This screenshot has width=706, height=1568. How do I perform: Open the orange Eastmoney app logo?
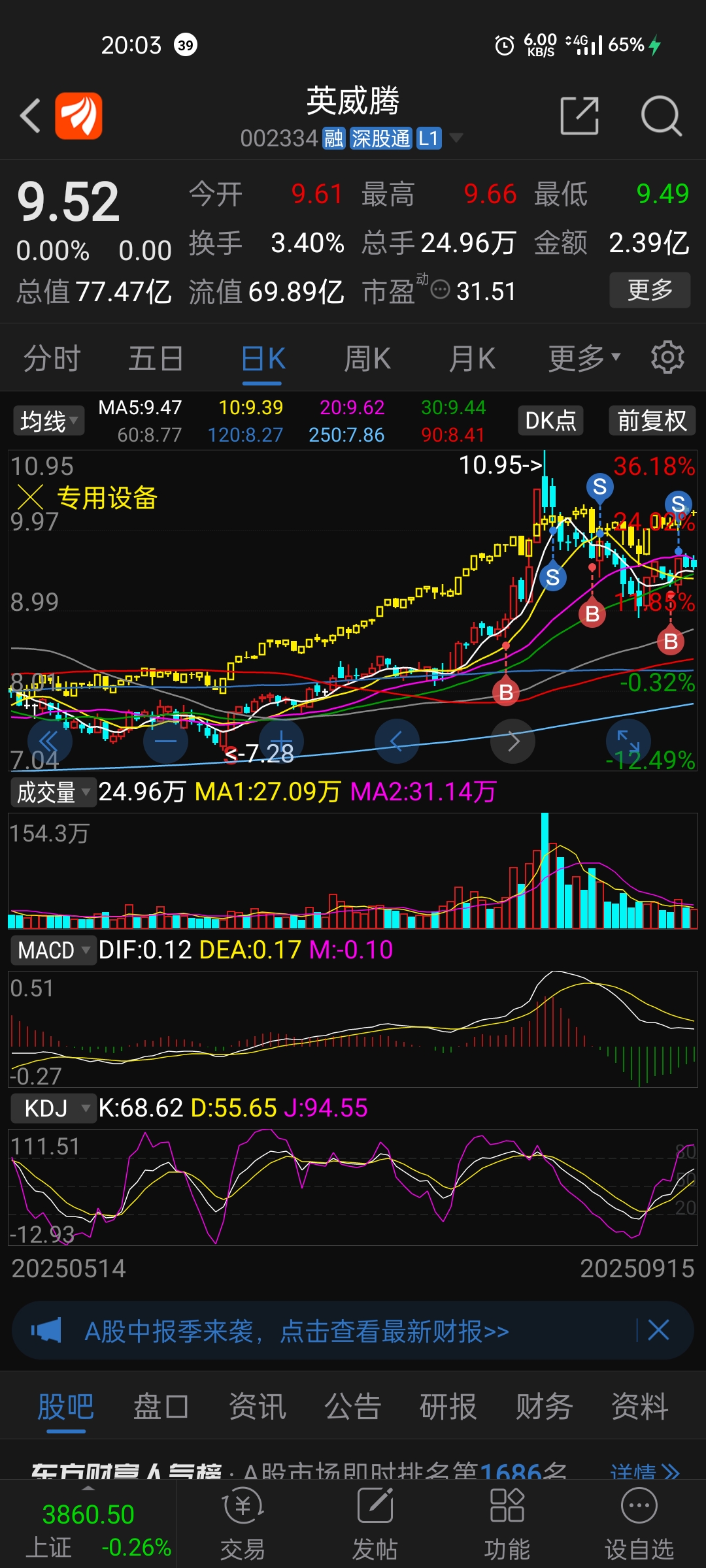coord(78,116)
